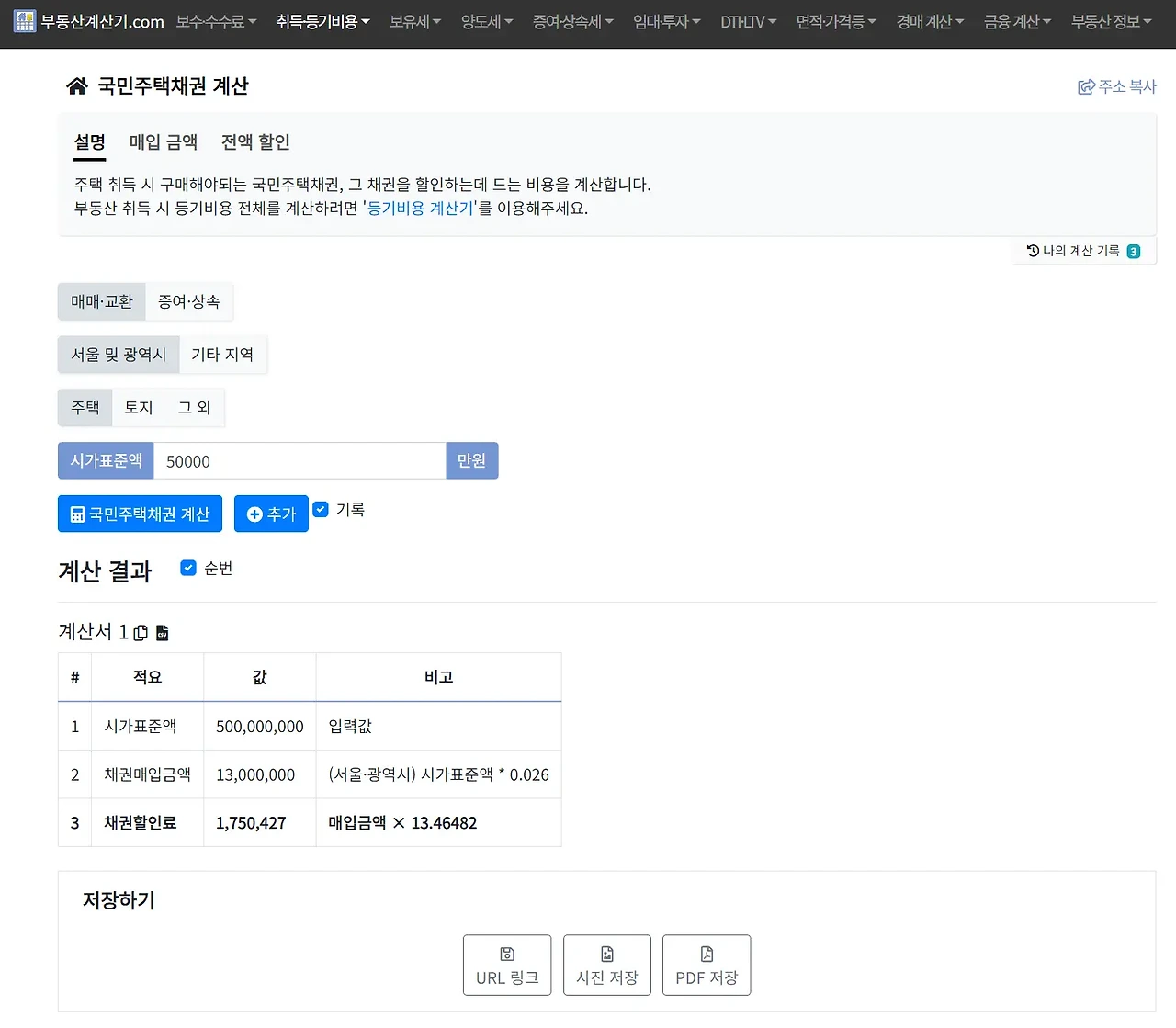Viewport: 1176px width, 1028px height.
Task: Switch to the 매입 금액 tab
Action: tap(163, 141)
